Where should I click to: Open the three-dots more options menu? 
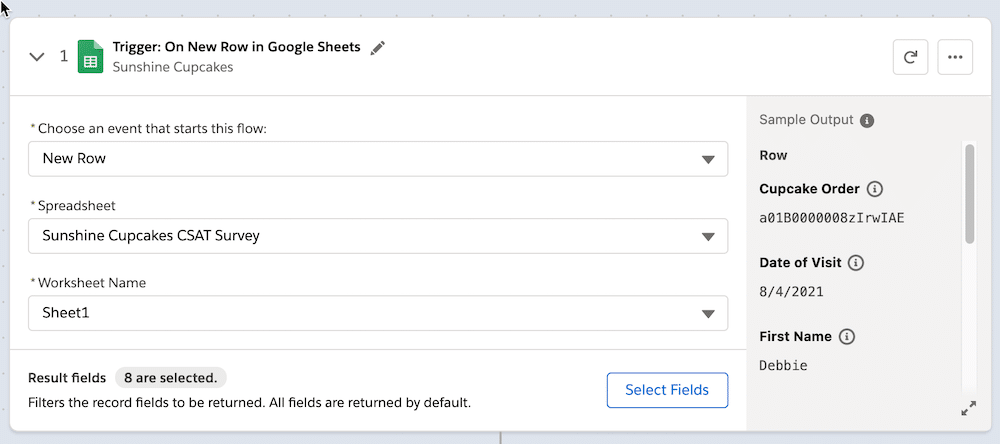pos(955,57)
